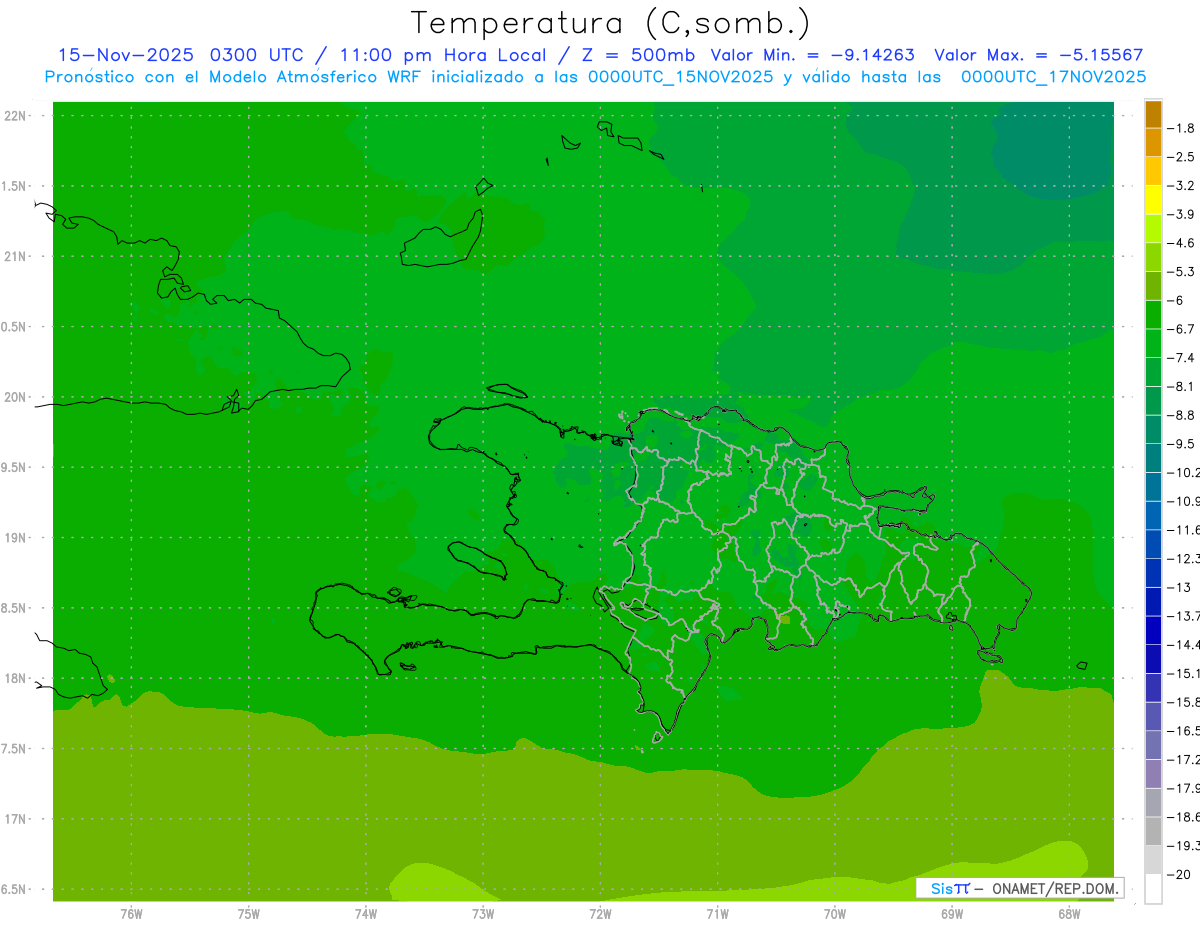
Task: Pick the green swatch between -6.7 and -7.4
Action: [1153, 343]
